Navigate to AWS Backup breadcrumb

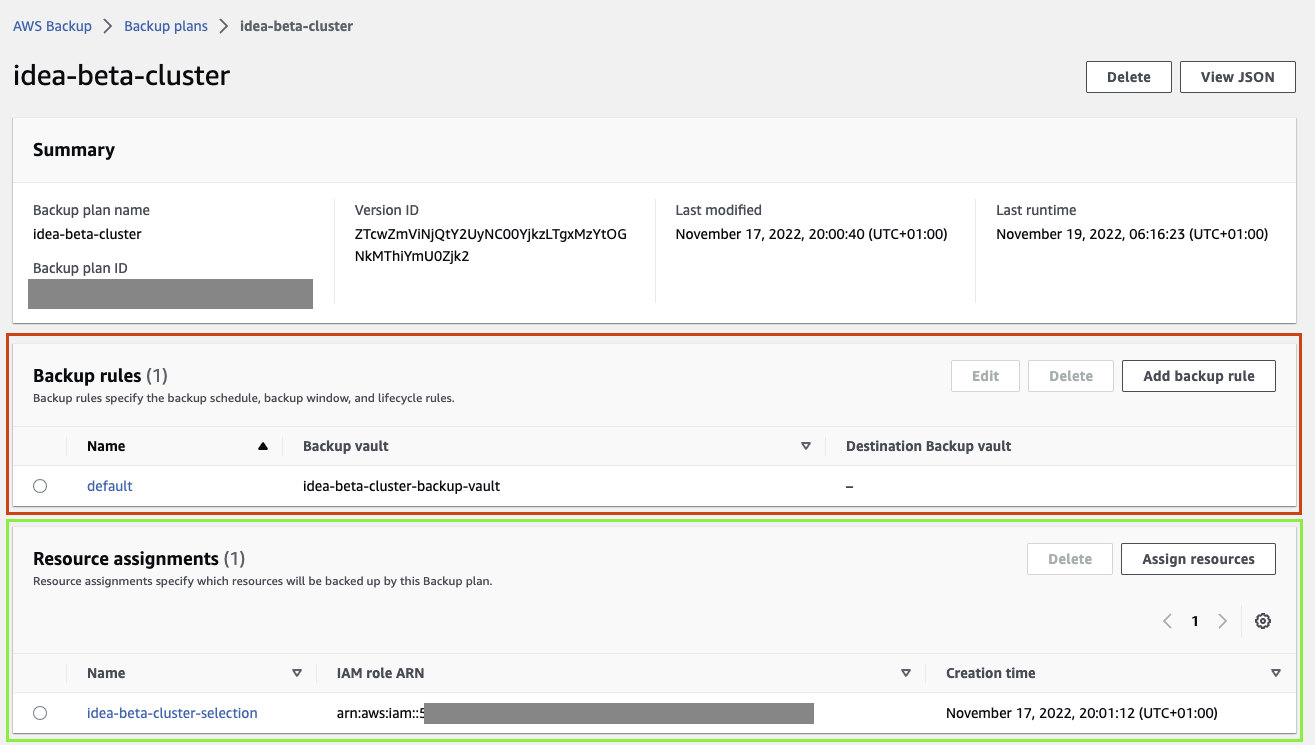click(52, 26)
